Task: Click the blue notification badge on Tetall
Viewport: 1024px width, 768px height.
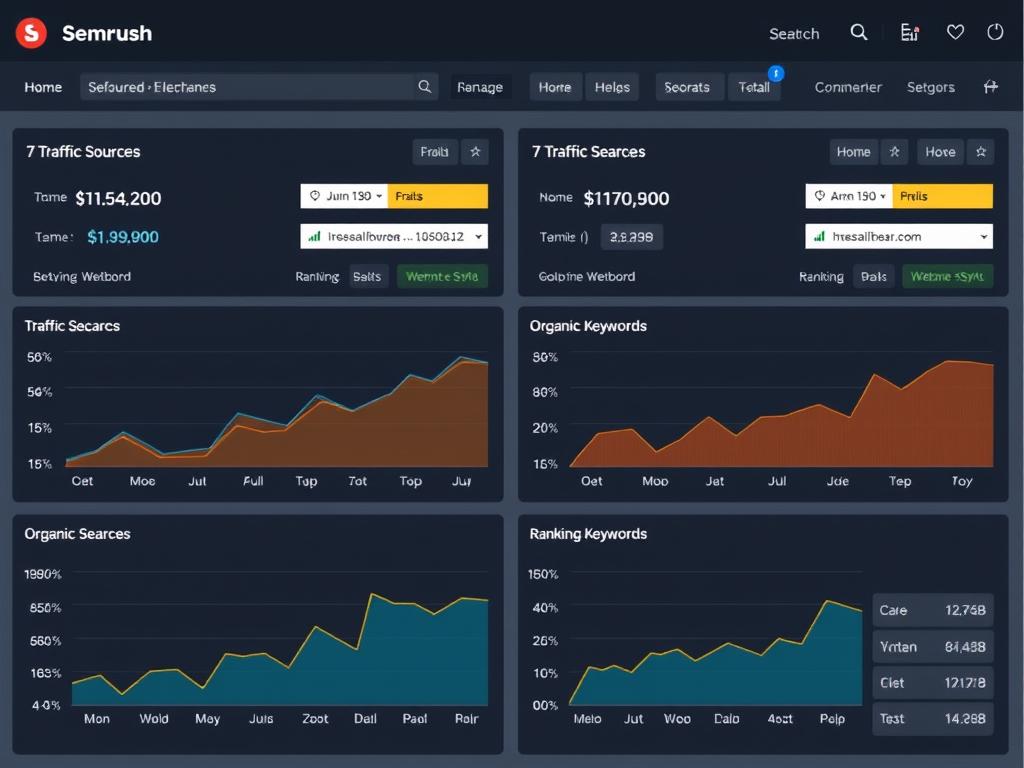Action: (776, 73)
